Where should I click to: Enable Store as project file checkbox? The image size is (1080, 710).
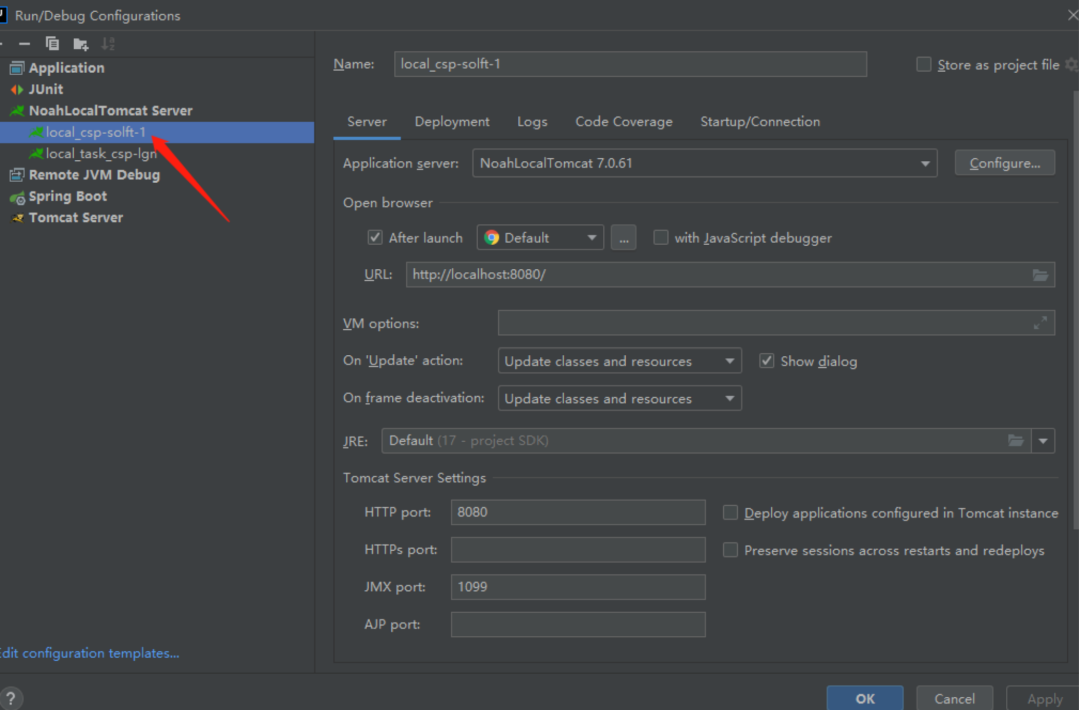pos(924,65)
